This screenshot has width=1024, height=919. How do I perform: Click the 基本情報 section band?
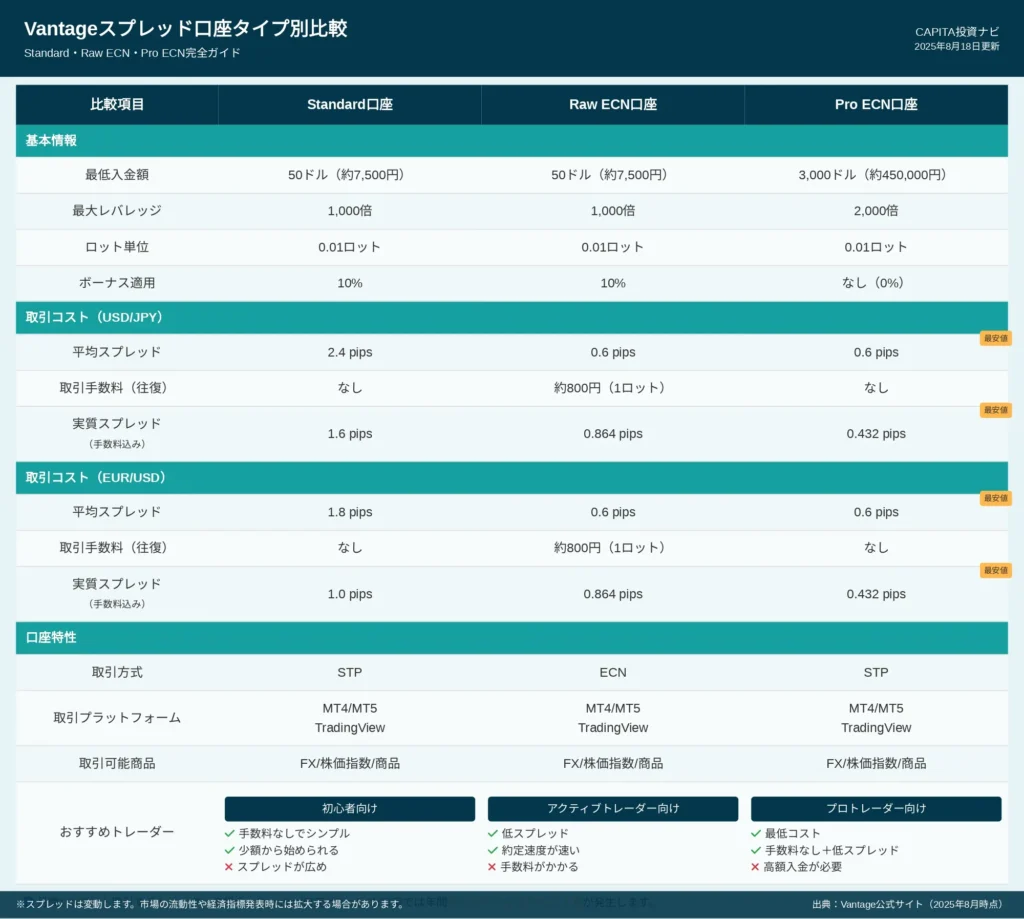coord(511,140)
